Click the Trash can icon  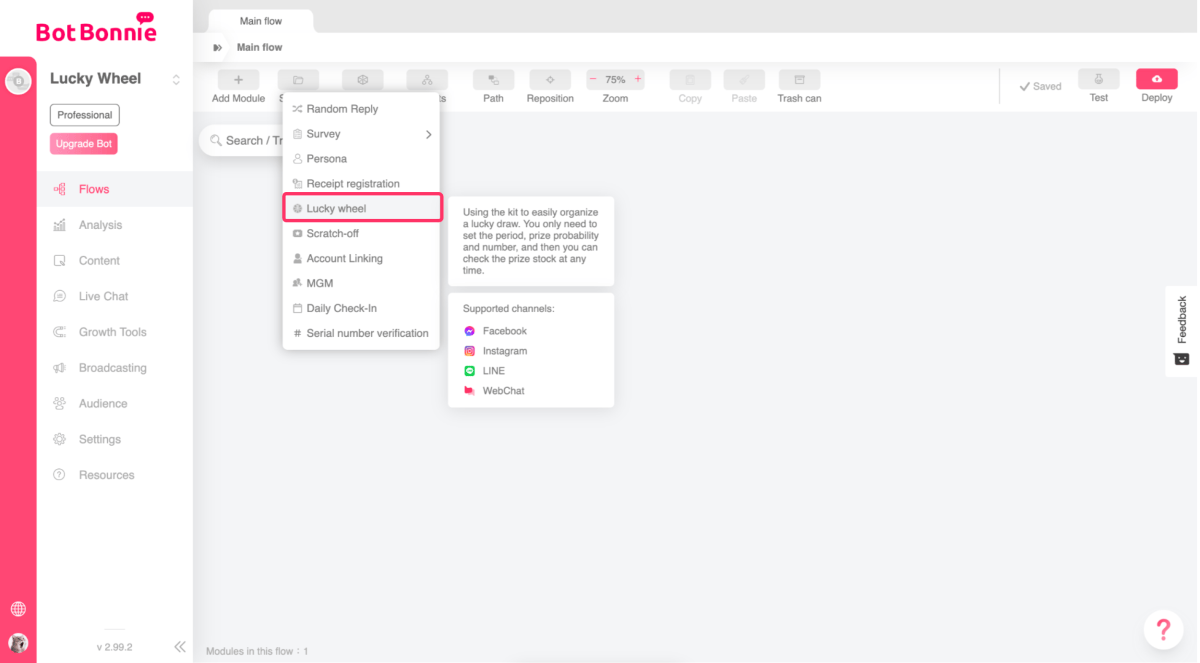click(799, 80)
